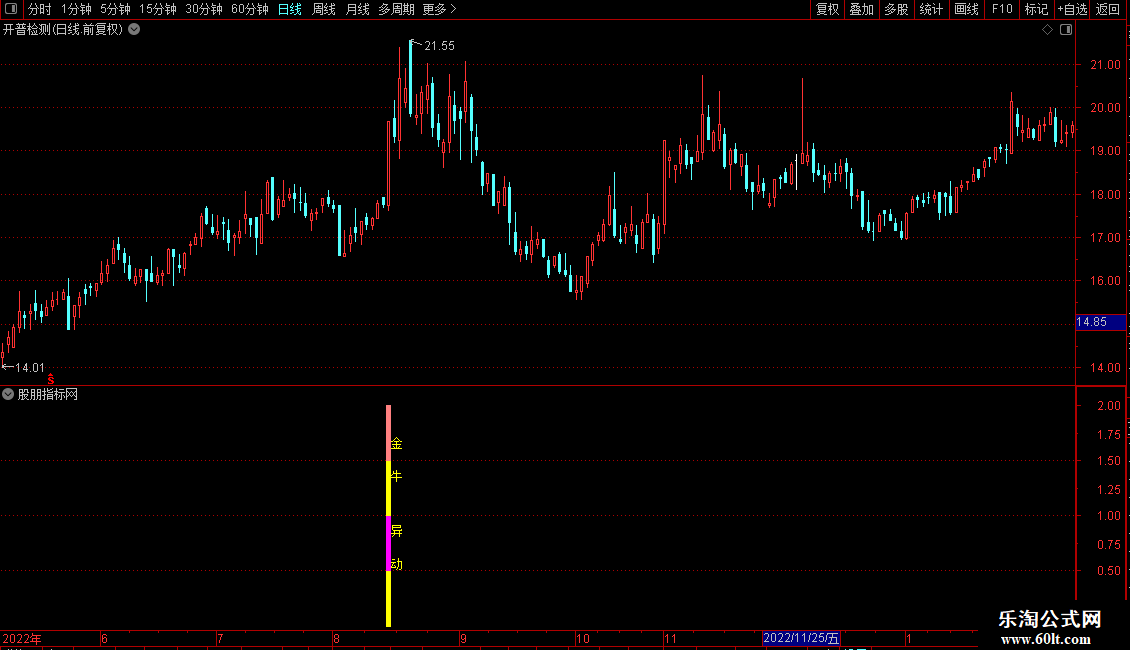Expand the 更多 periods menu
Image resolution: width=1130 pixels, height=650 pixels.
(x=439, y=9)
